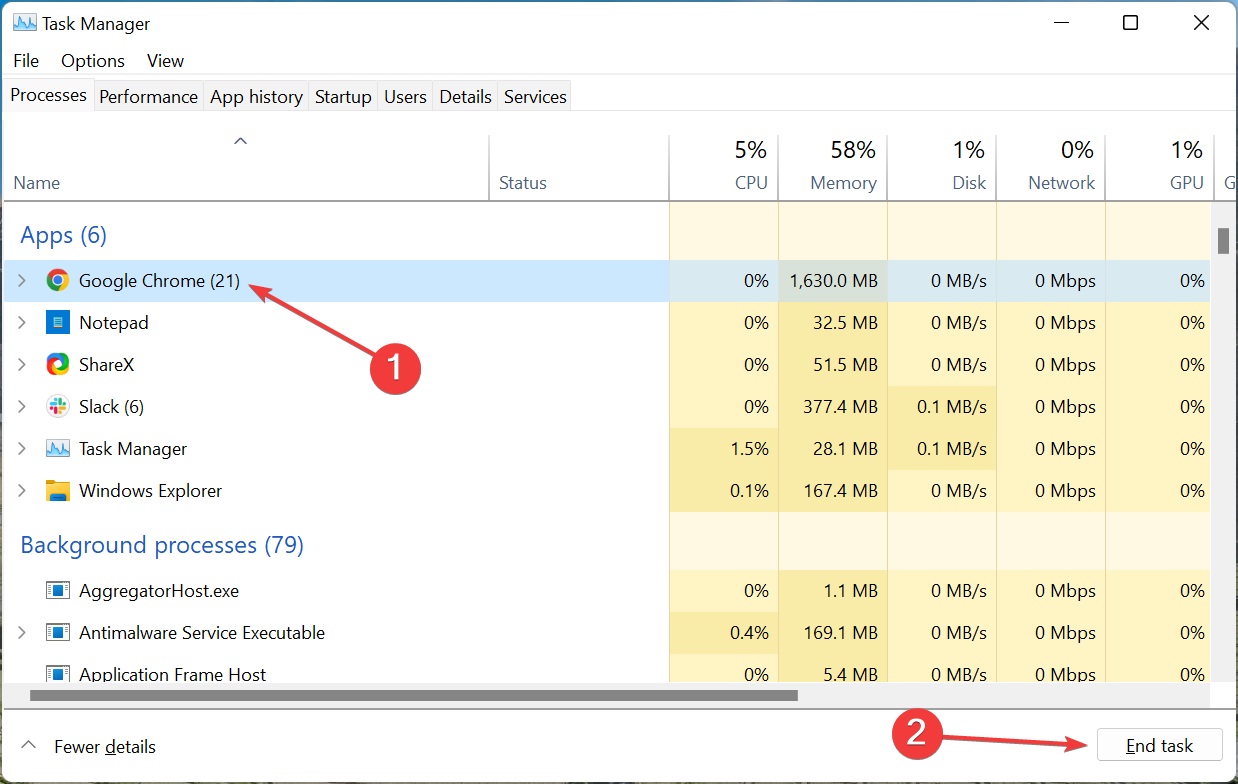This screenshot has height=784, width=1238.
Task: Sort by the Memory column header
Action: click(x=832, y=168)
